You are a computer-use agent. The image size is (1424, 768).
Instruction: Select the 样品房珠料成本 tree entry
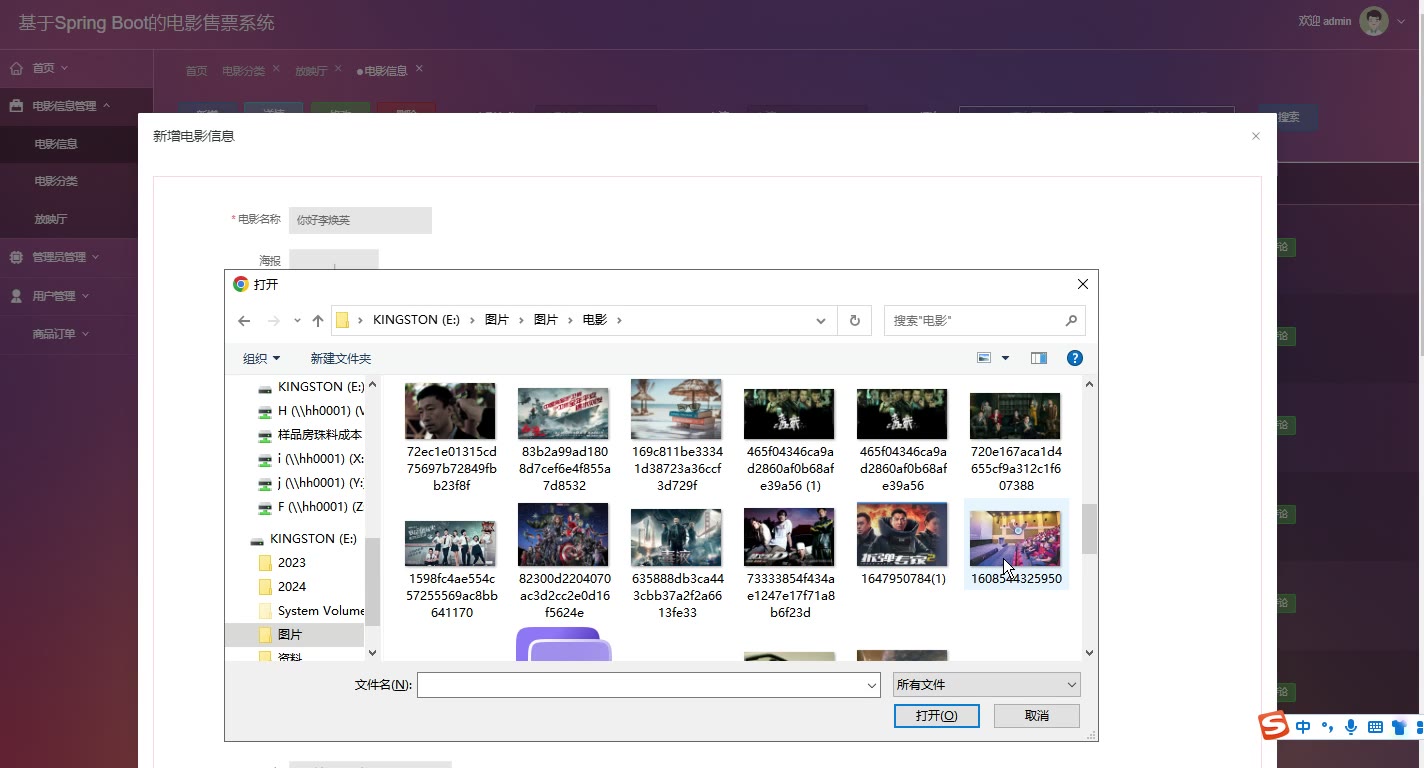tap(311, 435)
